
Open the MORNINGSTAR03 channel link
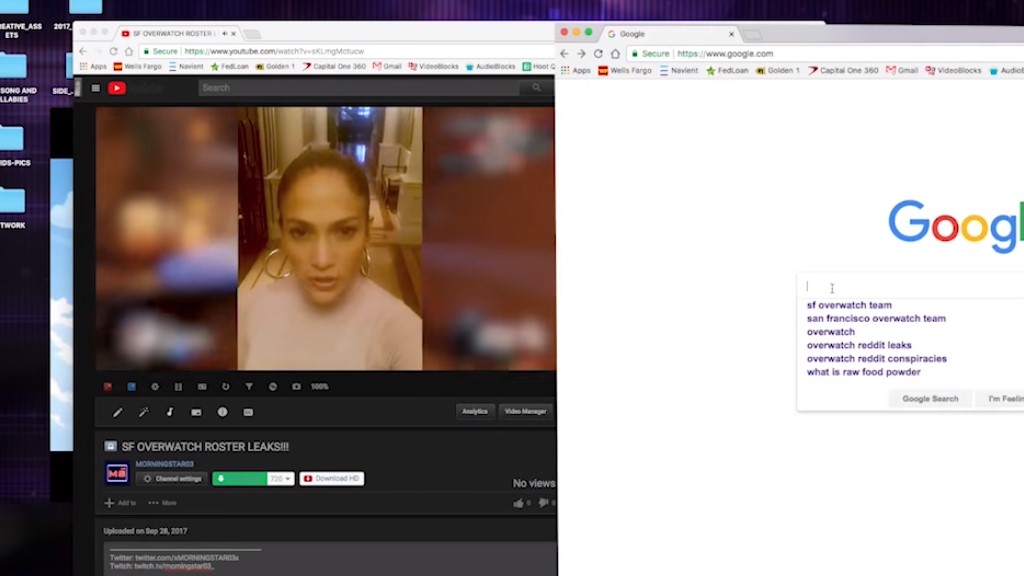(x=165, y=464)
